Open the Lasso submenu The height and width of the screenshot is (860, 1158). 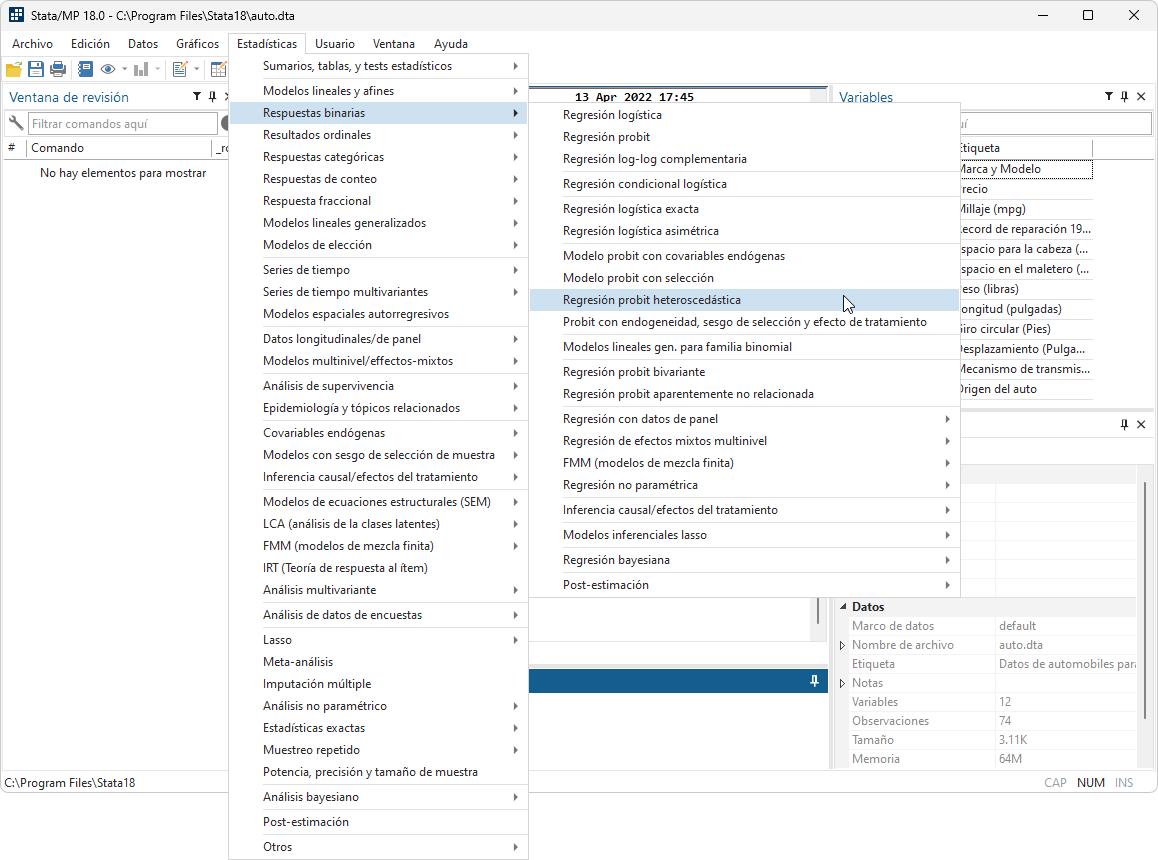tap(379, 640)
